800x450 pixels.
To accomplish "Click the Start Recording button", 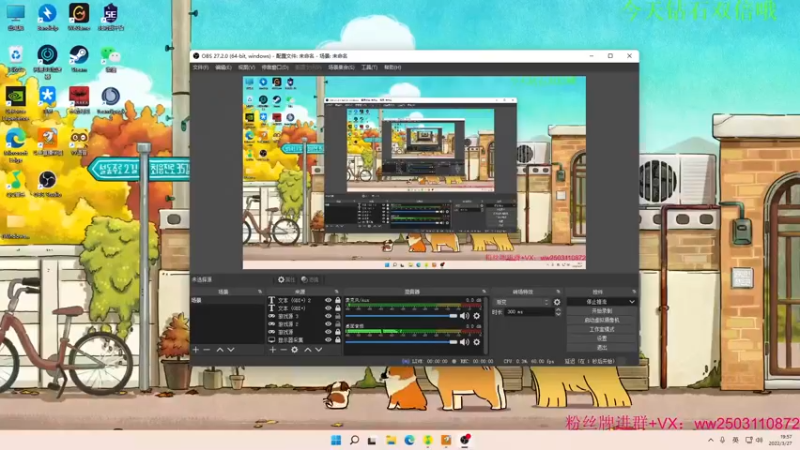I will coord(602,311).
